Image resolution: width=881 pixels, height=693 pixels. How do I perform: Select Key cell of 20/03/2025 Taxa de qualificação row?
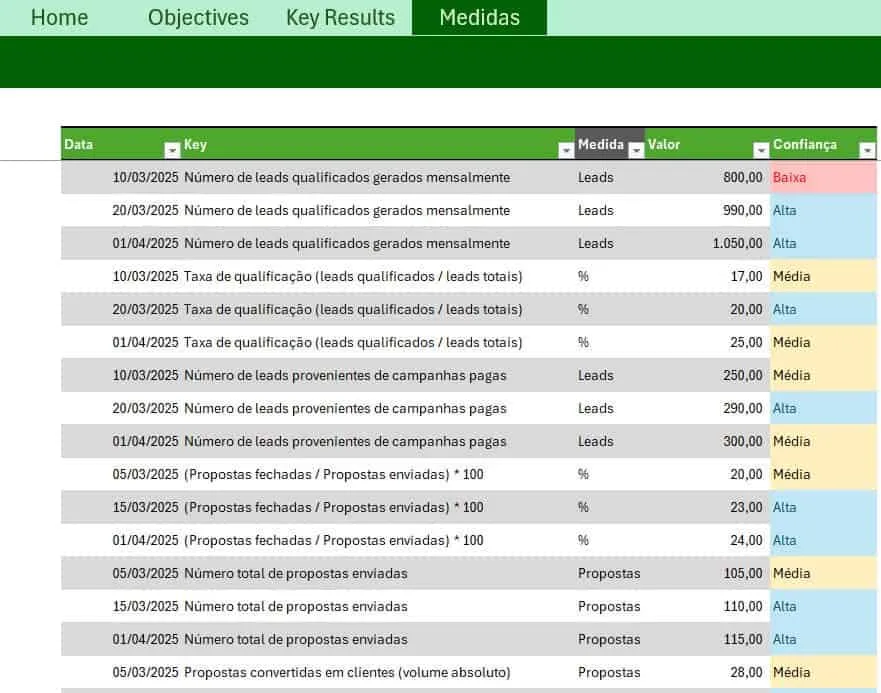tap(378, 310)
